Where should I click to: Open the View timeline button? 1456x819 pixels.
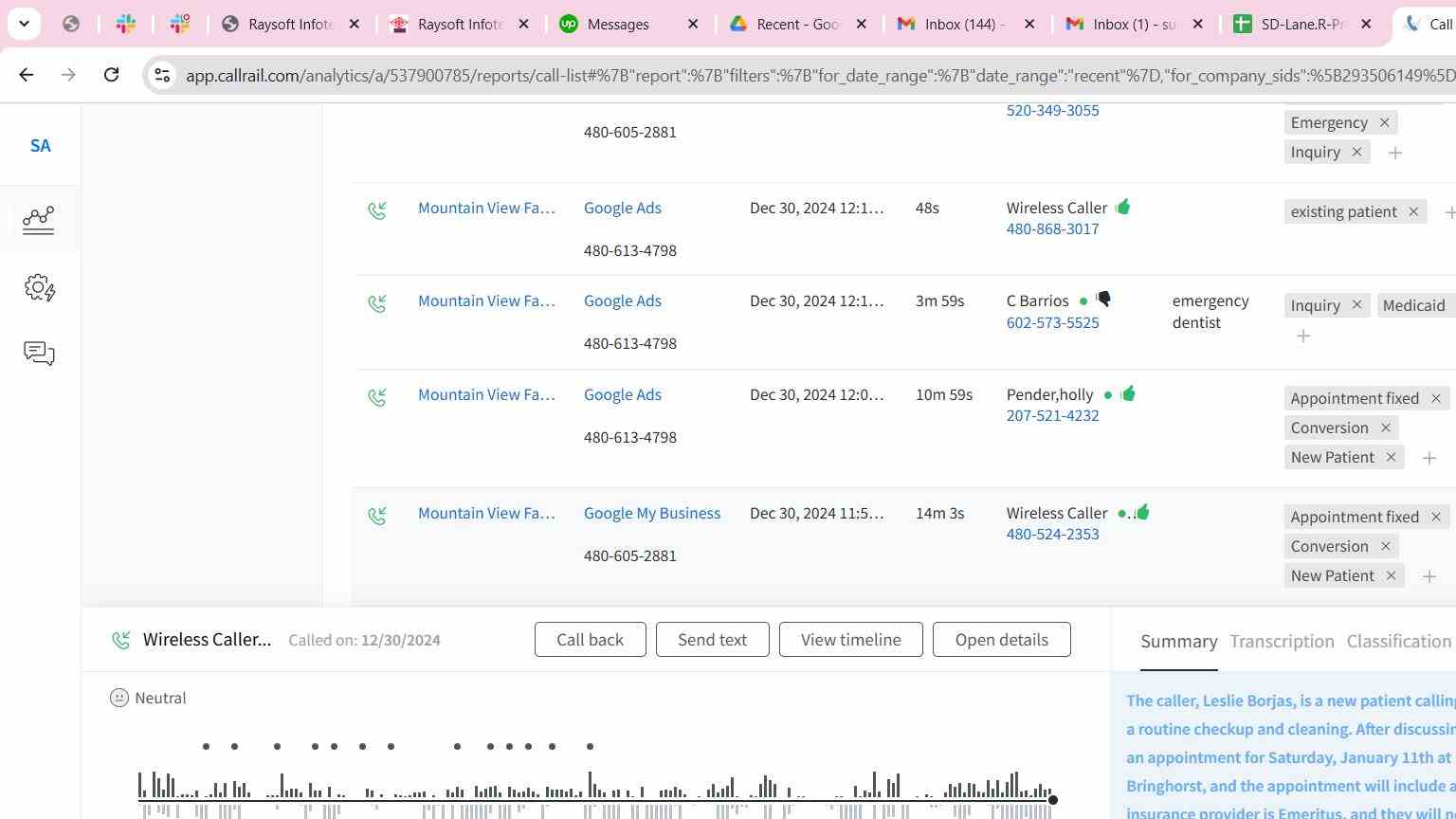[x=851, y=640]
